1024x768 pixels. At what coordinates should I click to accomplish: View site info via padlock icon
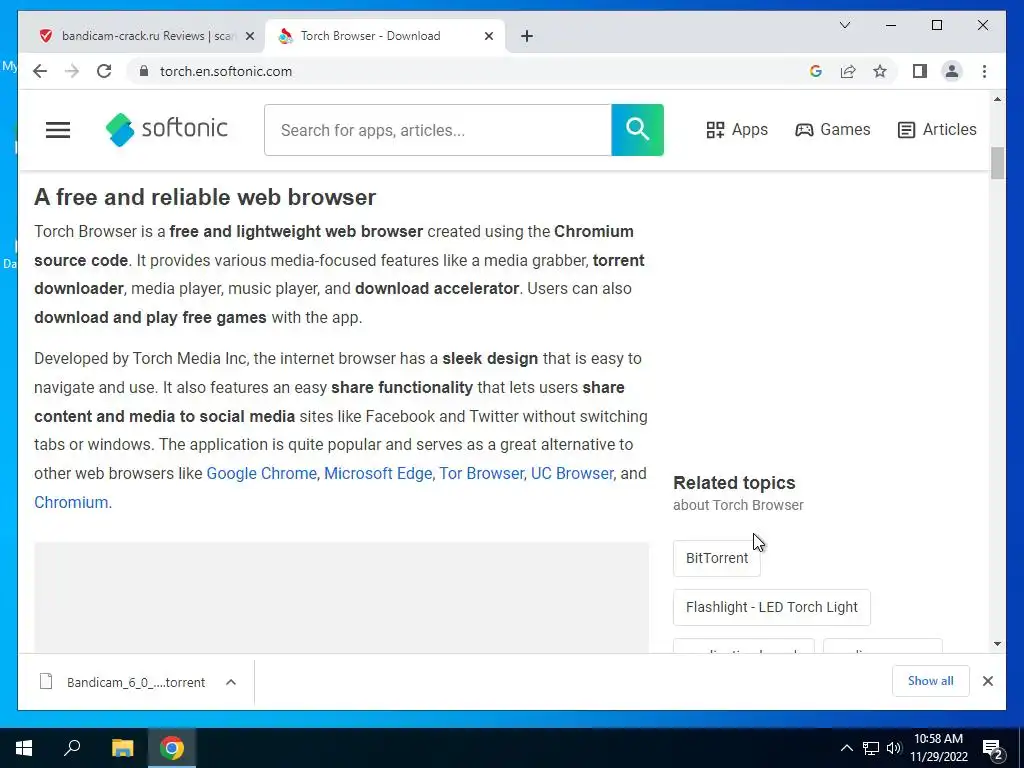144,71
